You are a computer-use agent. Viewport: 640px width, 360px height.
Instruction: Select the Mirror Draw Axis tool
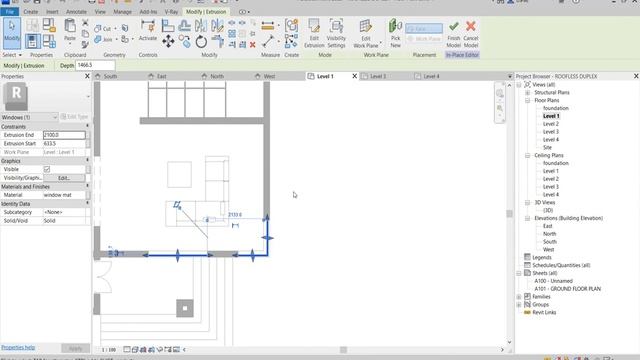[217, 26]
